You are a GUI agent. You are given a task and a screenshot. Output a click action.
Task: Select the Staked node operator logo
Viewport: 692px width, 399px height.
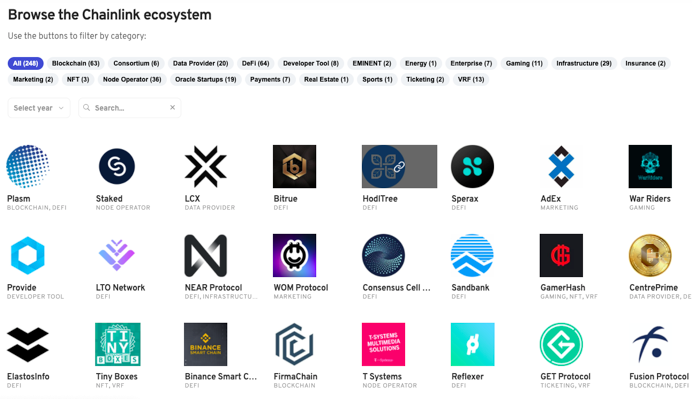click(117, 166)
